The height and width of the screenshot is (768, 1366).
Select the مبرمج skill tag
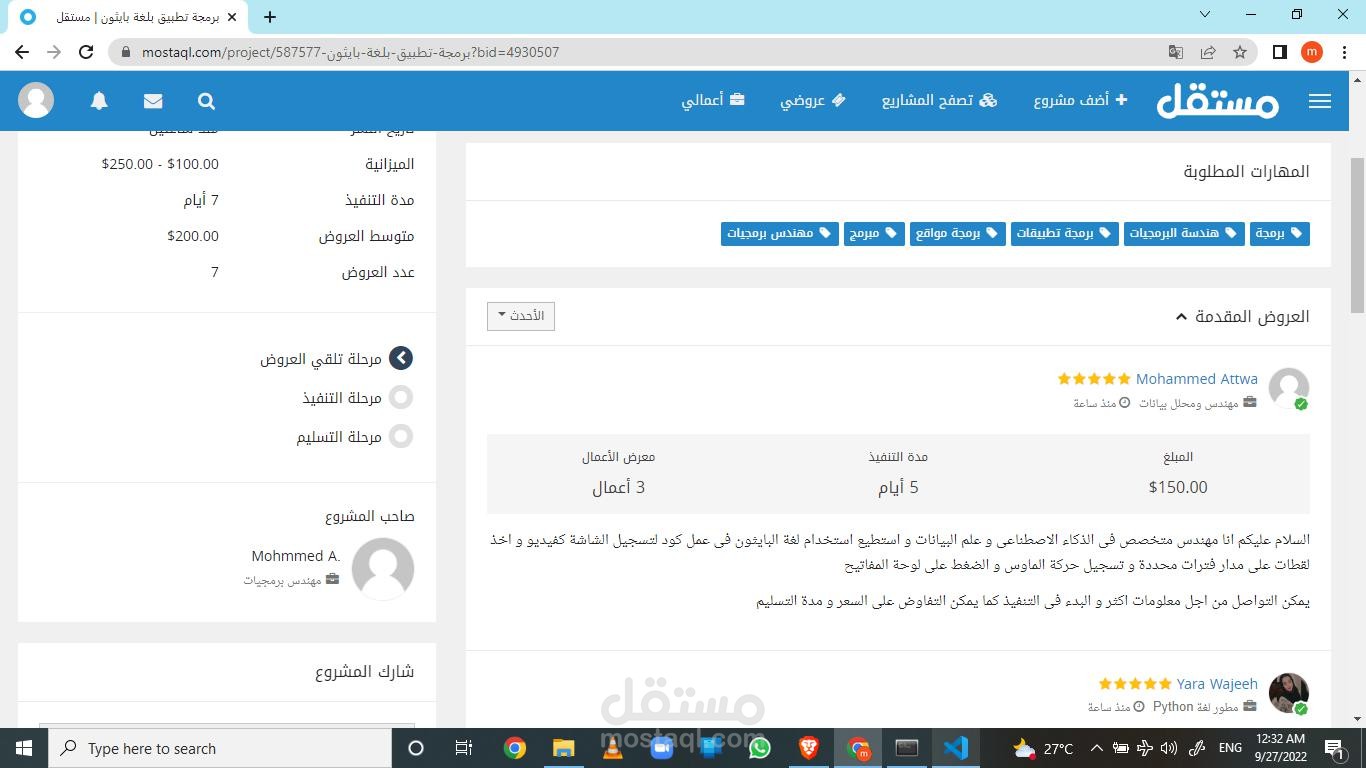(x=874, y=233)
